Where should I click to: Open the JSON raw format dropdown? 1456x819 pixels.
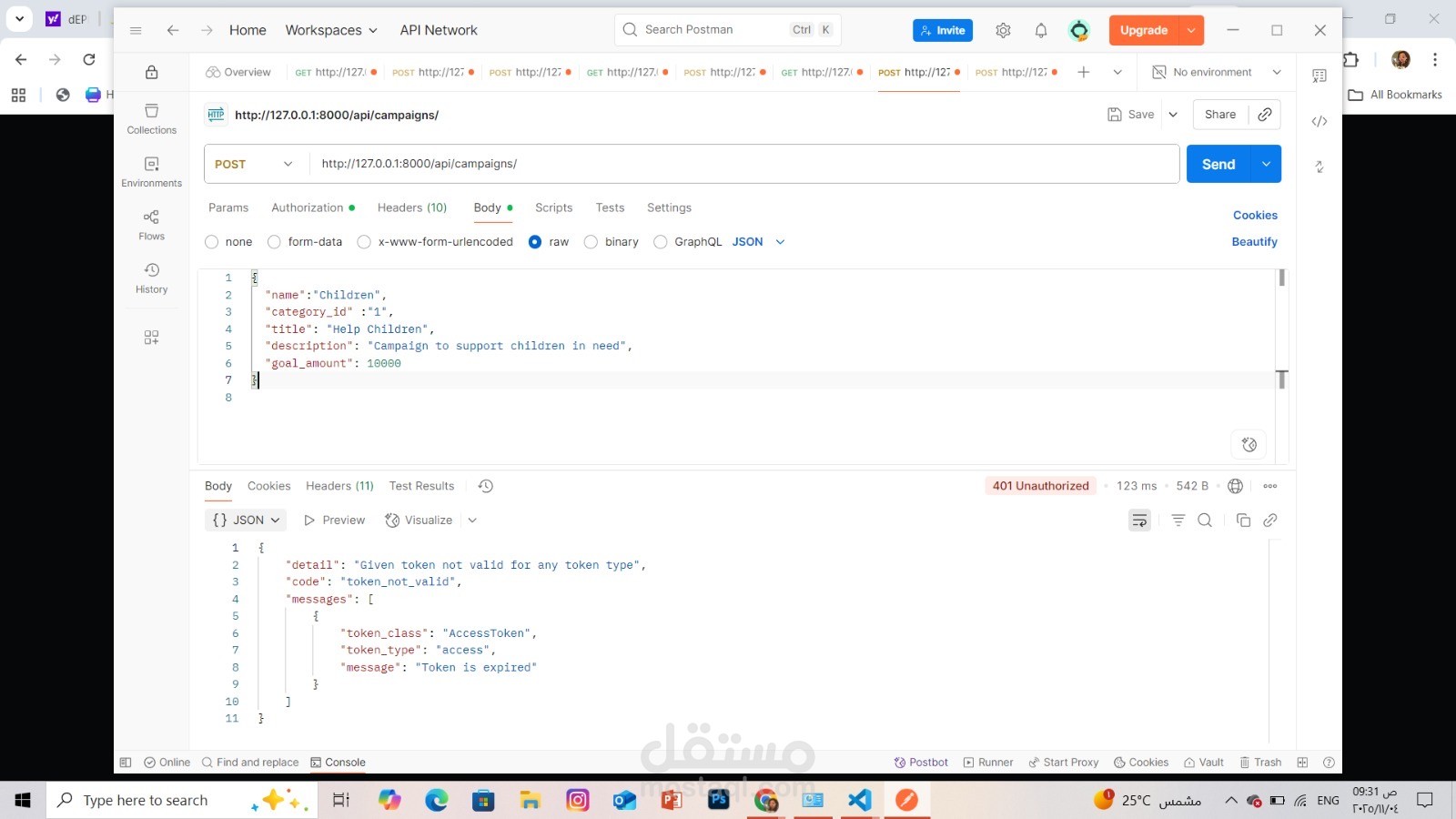click(x=758, y=242)
